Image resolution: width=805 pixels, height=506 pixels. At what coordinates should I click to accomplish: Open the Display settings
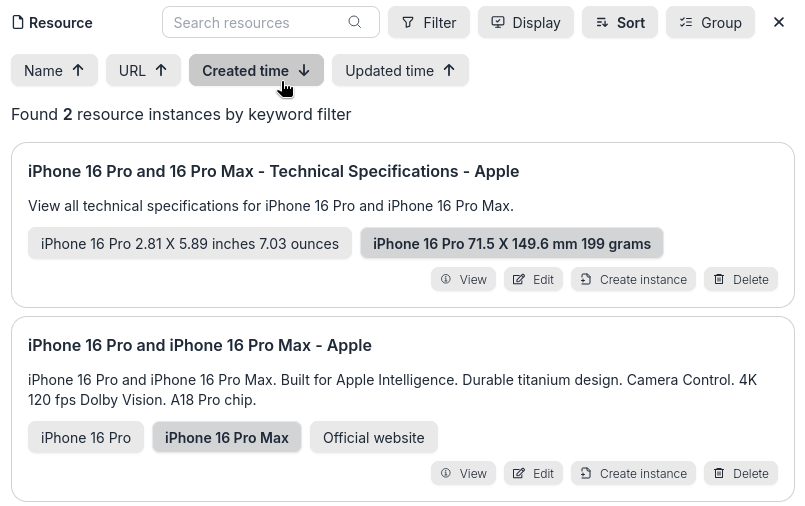click(526, 22)
